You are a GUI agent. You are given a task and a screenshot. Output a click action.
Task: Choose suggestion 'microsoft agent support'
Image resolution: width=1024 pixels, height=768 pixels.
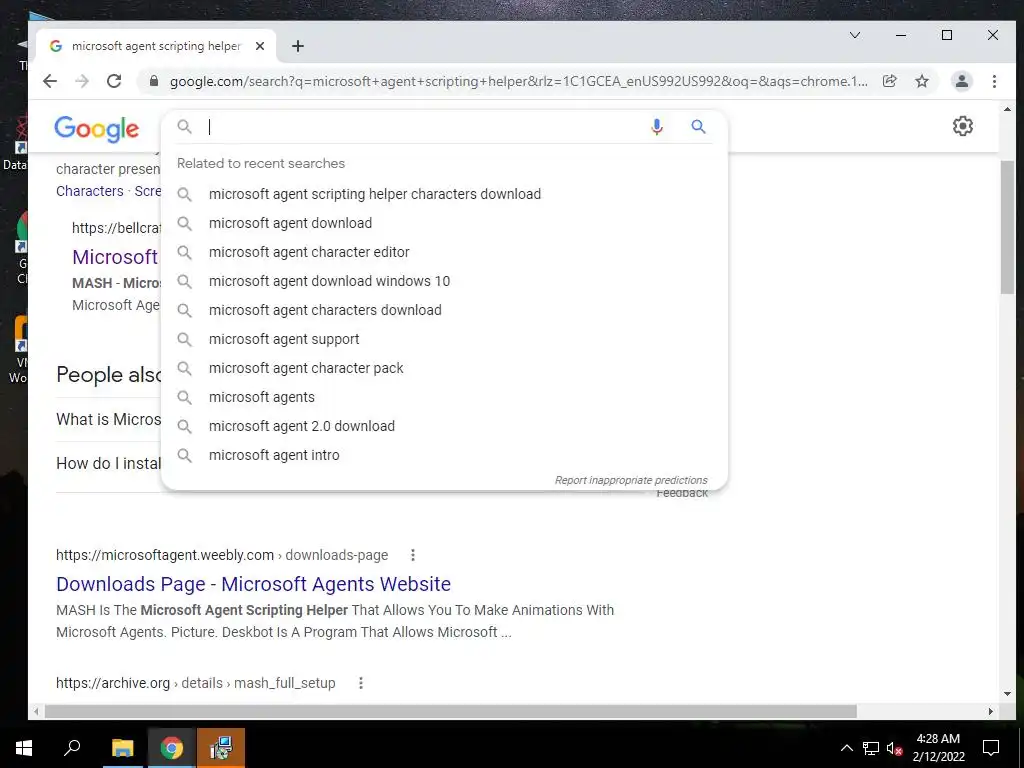pyautogui.click(x=444, y=339)
